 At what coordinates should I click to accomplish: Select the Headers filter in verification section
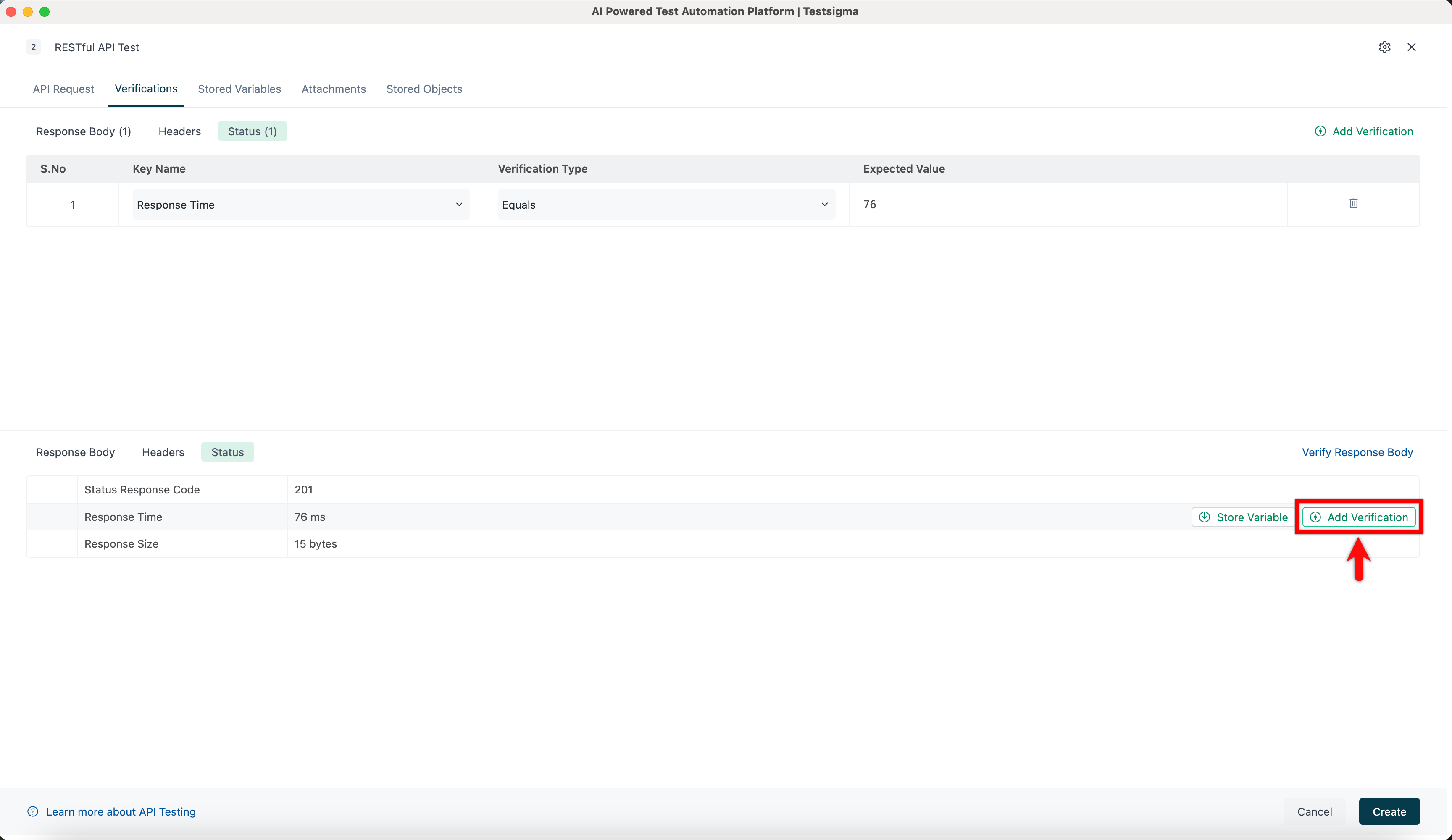pyautogui.click(x=179, y=131)
